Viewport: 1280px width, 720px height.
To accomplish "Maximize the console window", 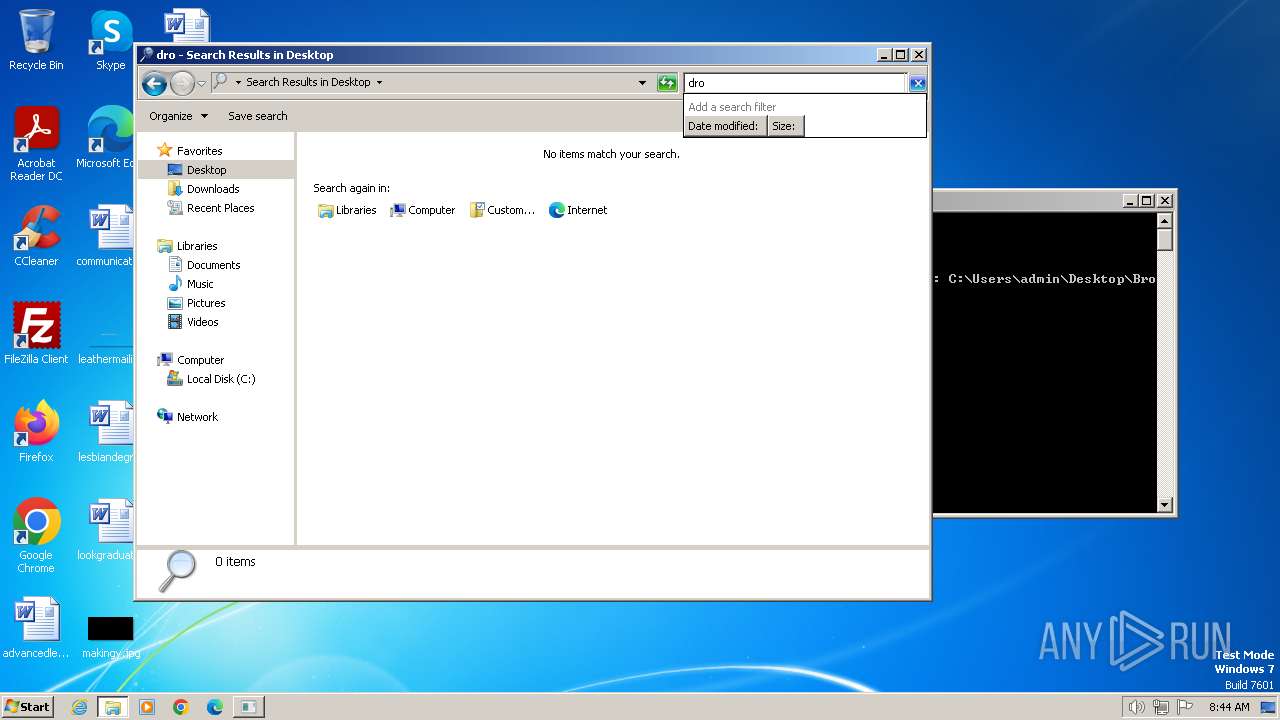I will coord(1147,200).
